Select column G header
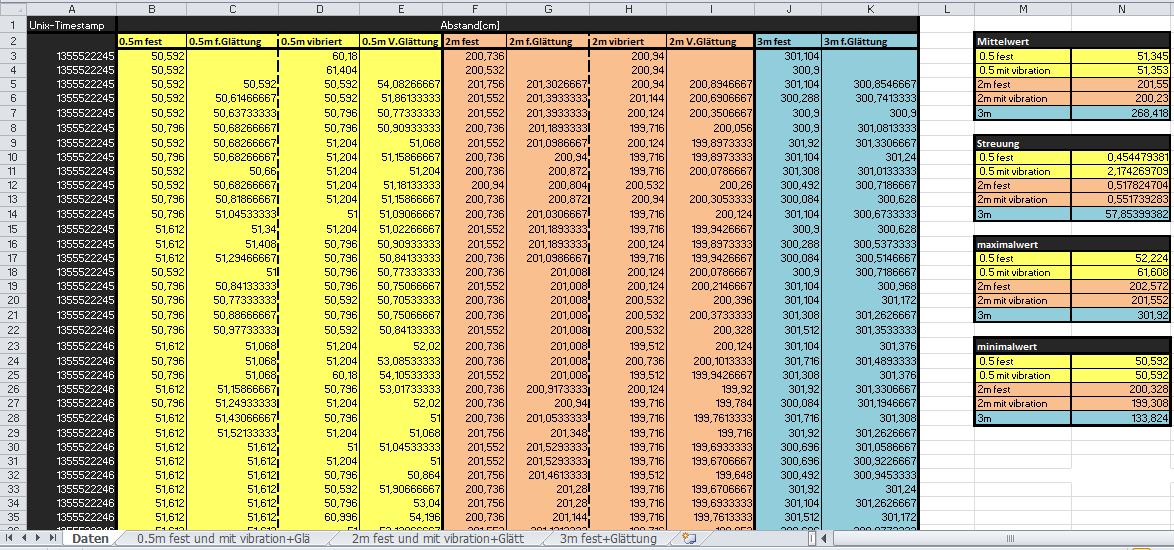The height and width of the screenshot is (550, 1174). [548, 8]
